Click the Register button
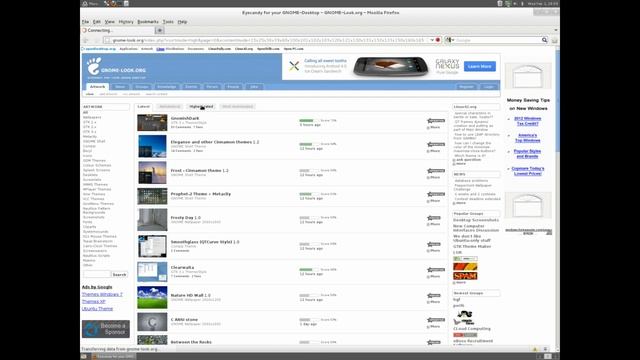Image resolution: width=640 pixels, height=360 pixels. pos(467,87)
